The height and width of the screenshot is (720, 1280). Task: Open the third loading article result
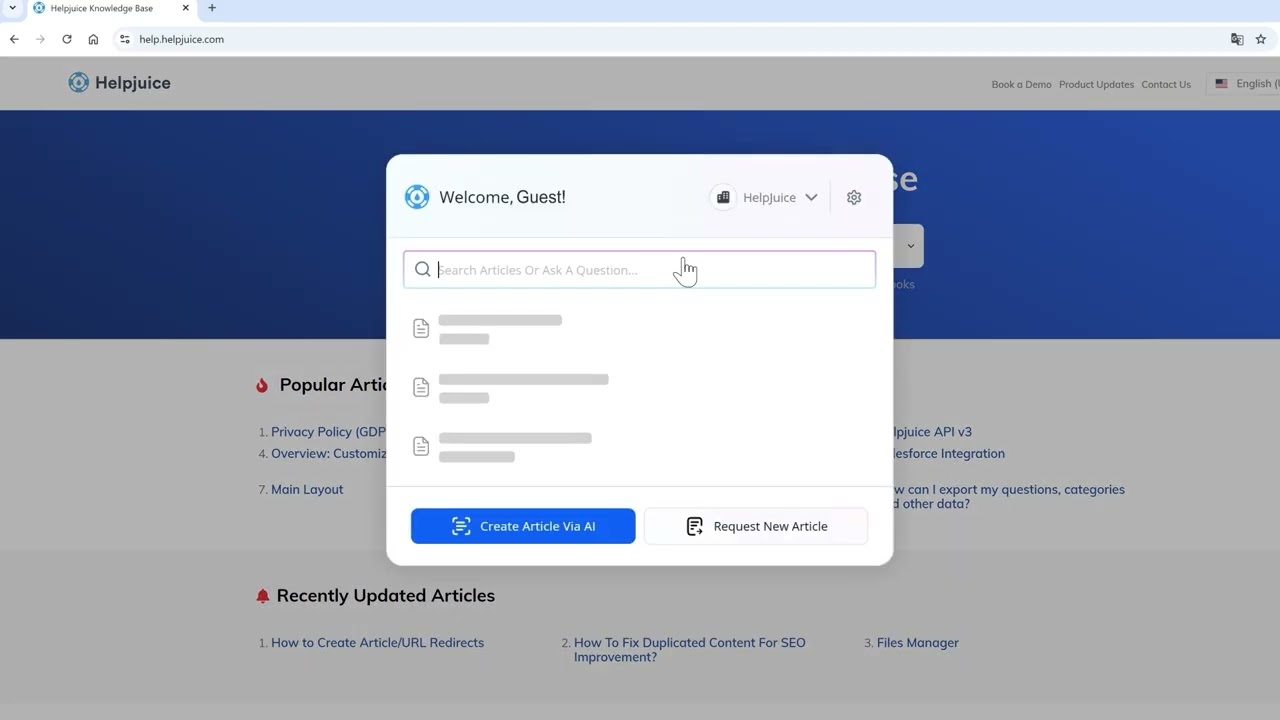[639, 447]
